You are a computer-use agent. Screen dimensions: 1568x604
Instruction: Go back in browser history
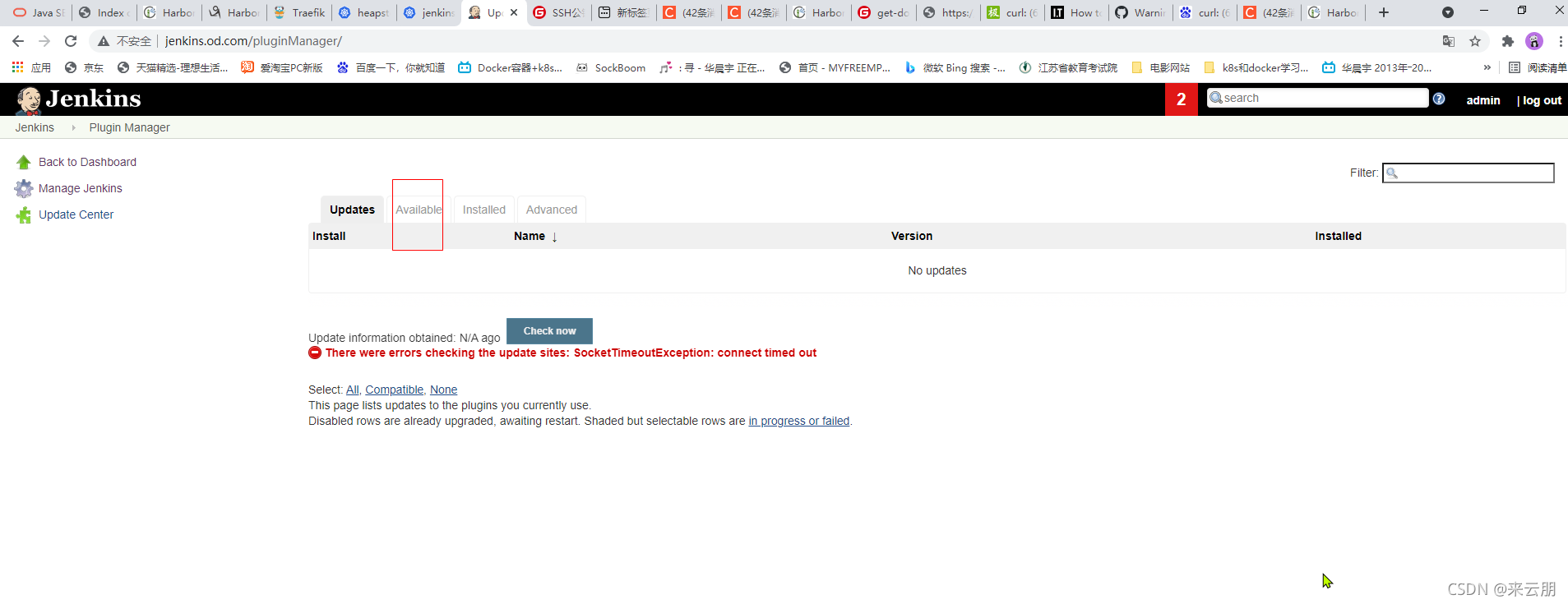18,41
